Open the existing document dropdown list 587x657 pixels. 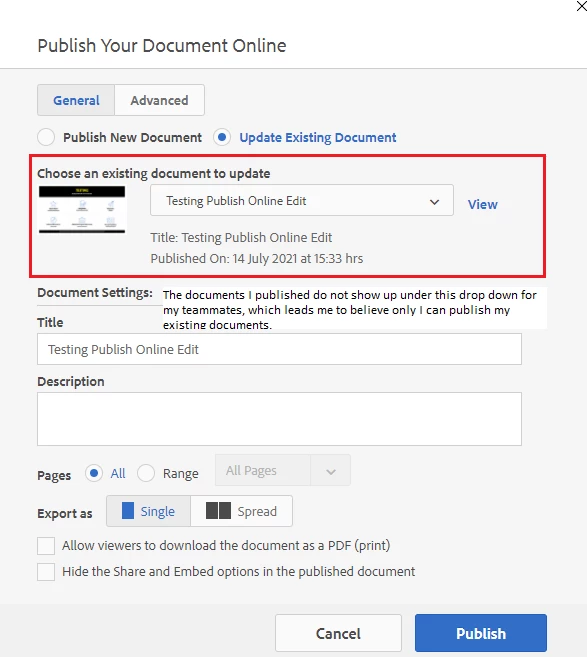(302, 200)
